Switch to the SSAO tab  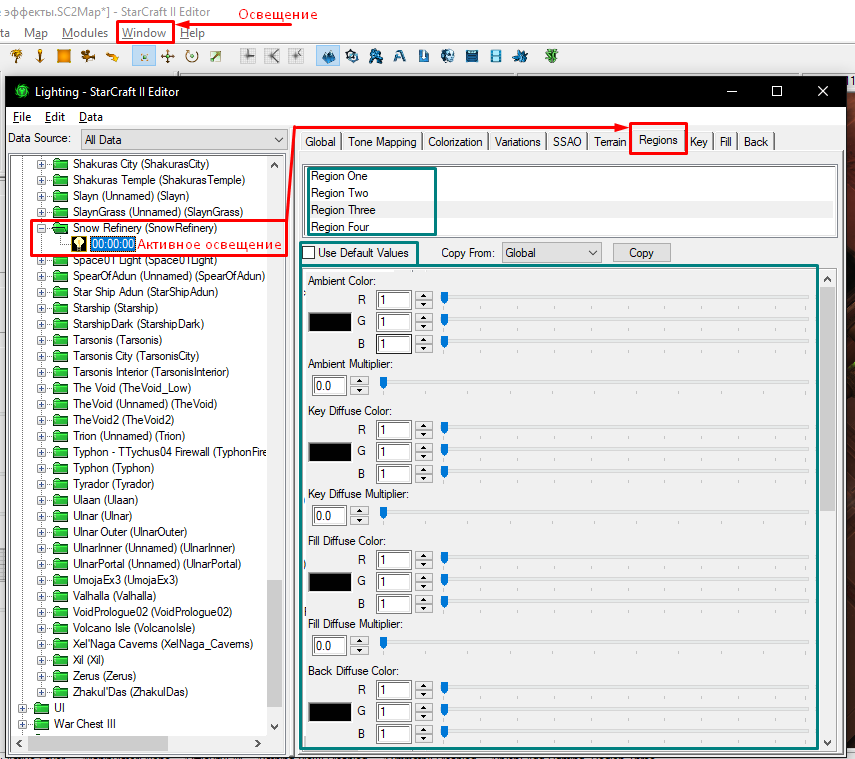coord(567,142)
